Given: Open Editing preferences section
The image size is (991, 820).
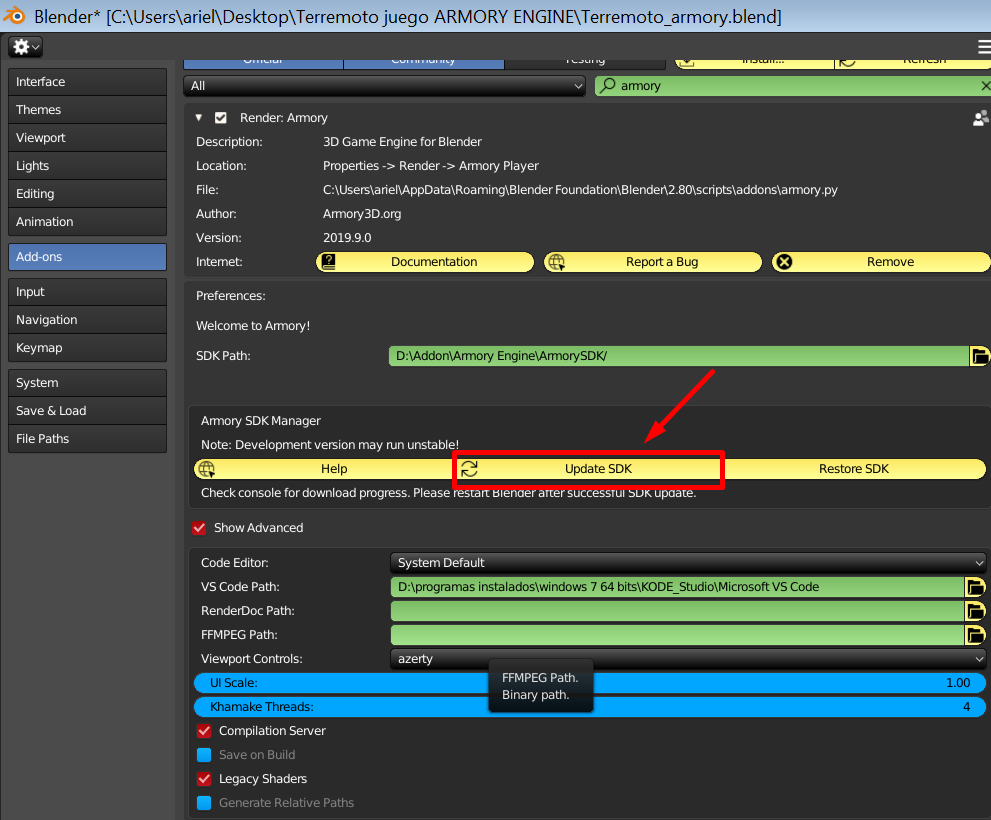Looking at the screenshot, I should 87,193.
